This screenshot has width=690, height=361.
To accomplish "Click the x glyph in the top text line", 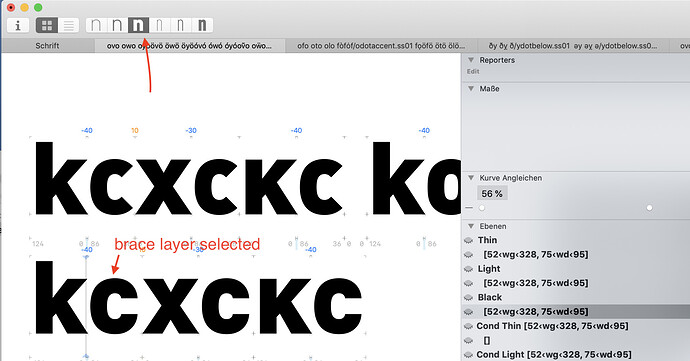I will click(163, 187).
